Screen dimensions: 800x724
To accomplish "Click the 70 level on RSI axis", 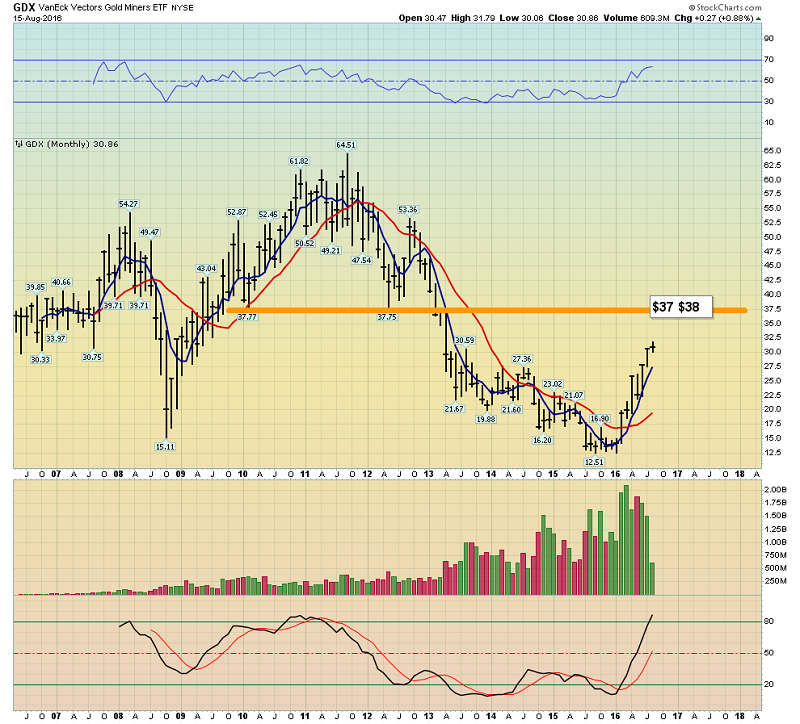I will tap(769, 60).
